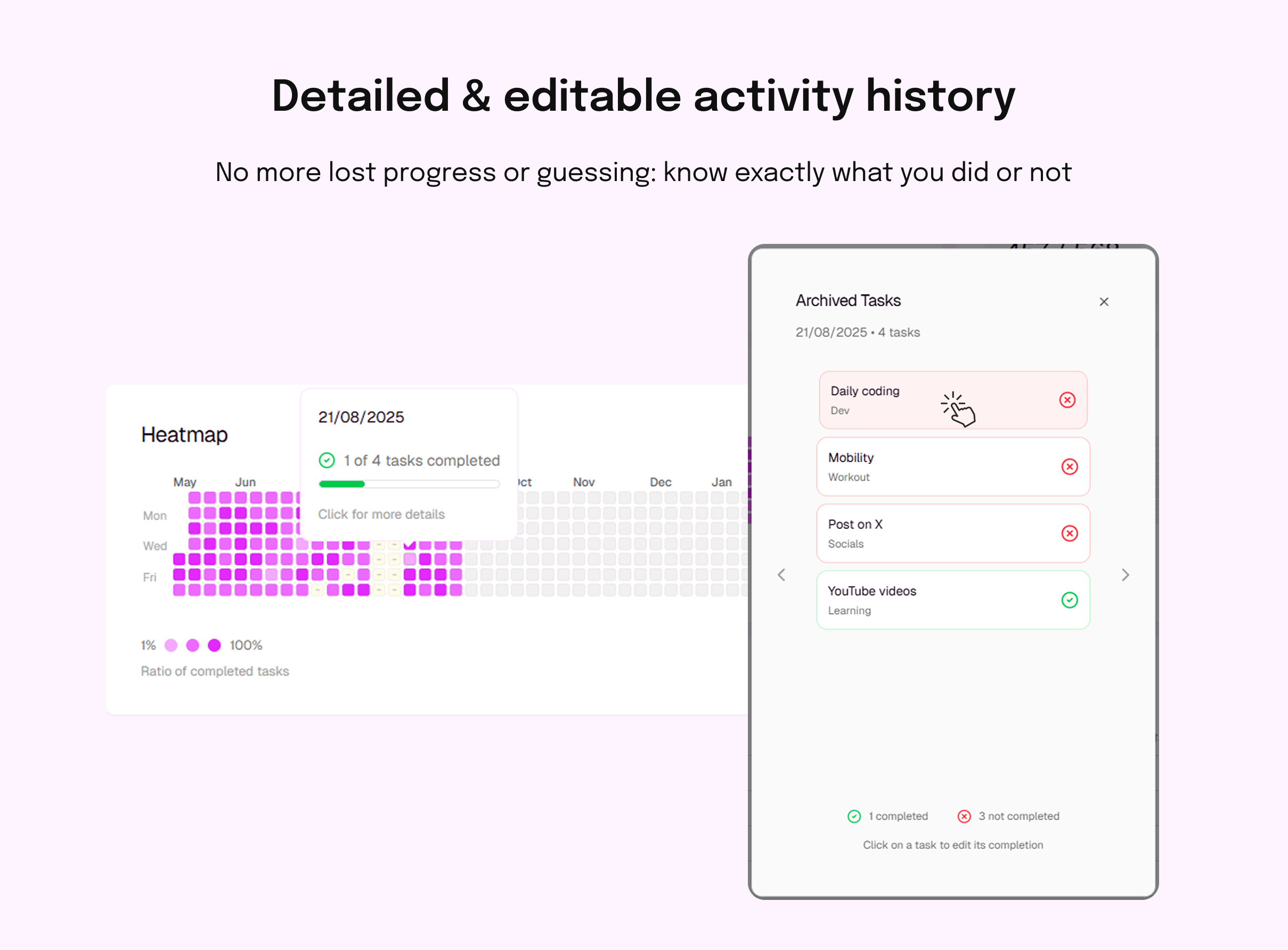Go to next archived day chevron
Image resolution: width=1288 pixels, height=950 pixels.
(1125, 575)
